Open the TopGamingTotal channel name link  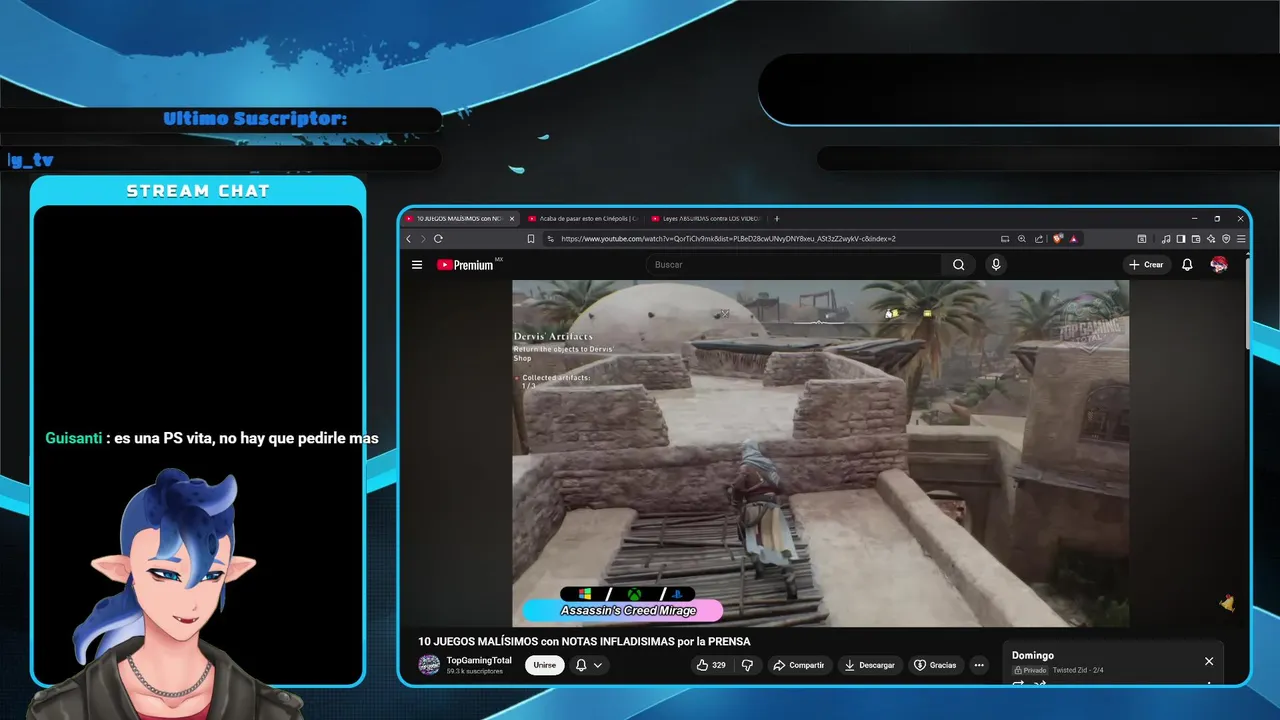tap(479, 661)
